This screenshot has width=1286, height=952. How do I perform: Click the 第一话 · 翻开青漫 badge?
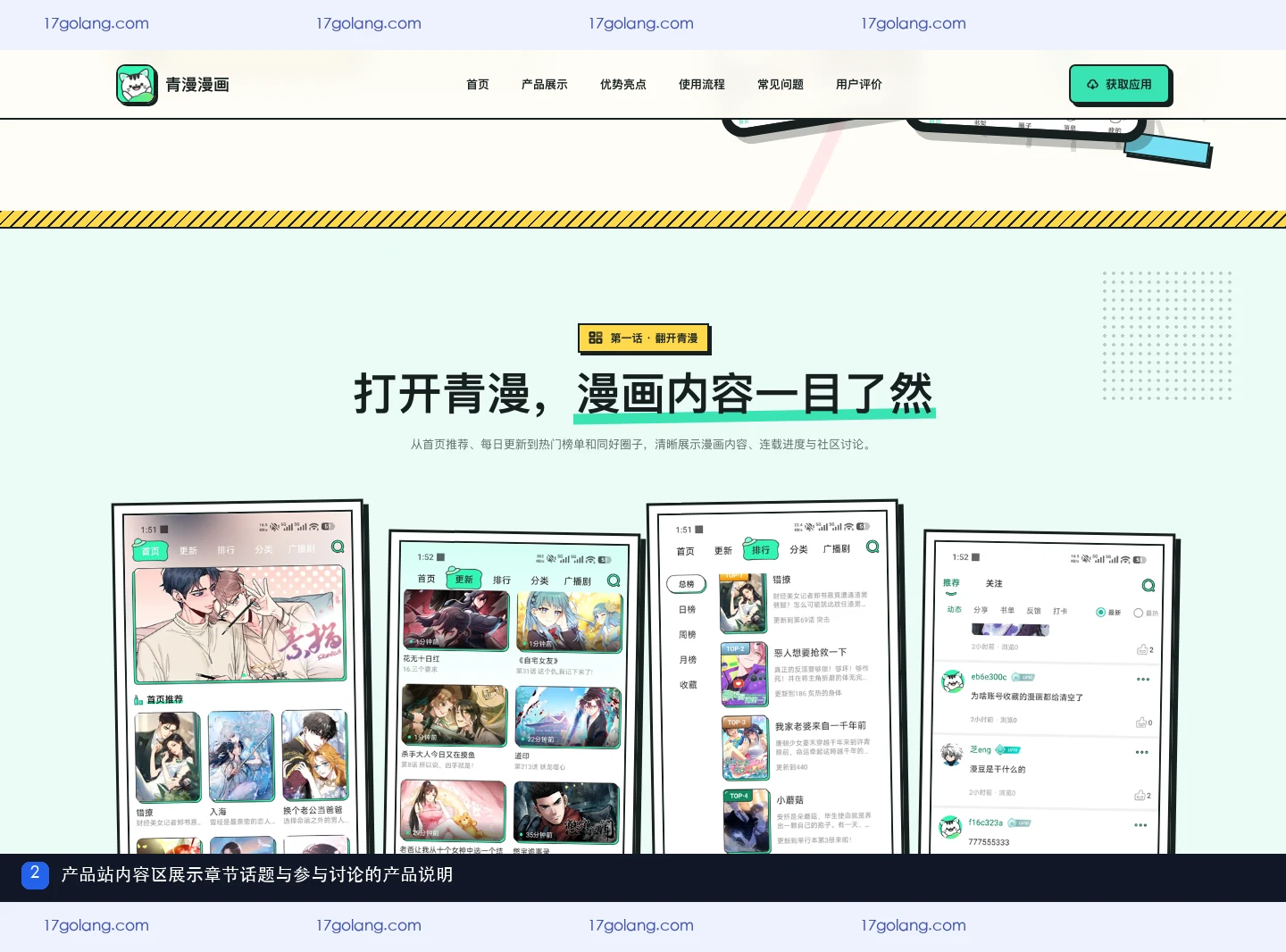(x=643, y=338)
